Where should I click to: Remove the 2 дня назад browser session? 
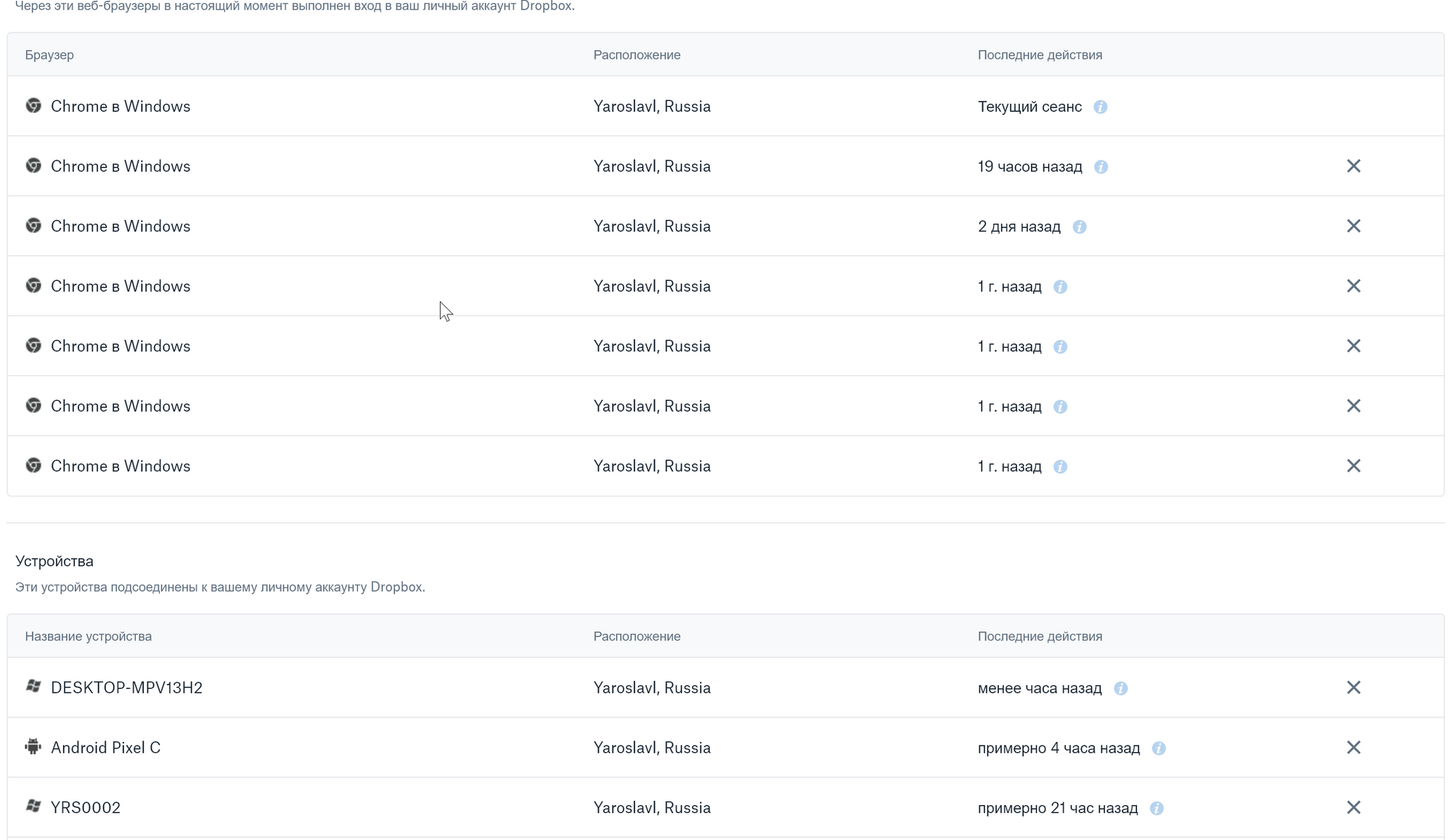[x=1353, y=227]
